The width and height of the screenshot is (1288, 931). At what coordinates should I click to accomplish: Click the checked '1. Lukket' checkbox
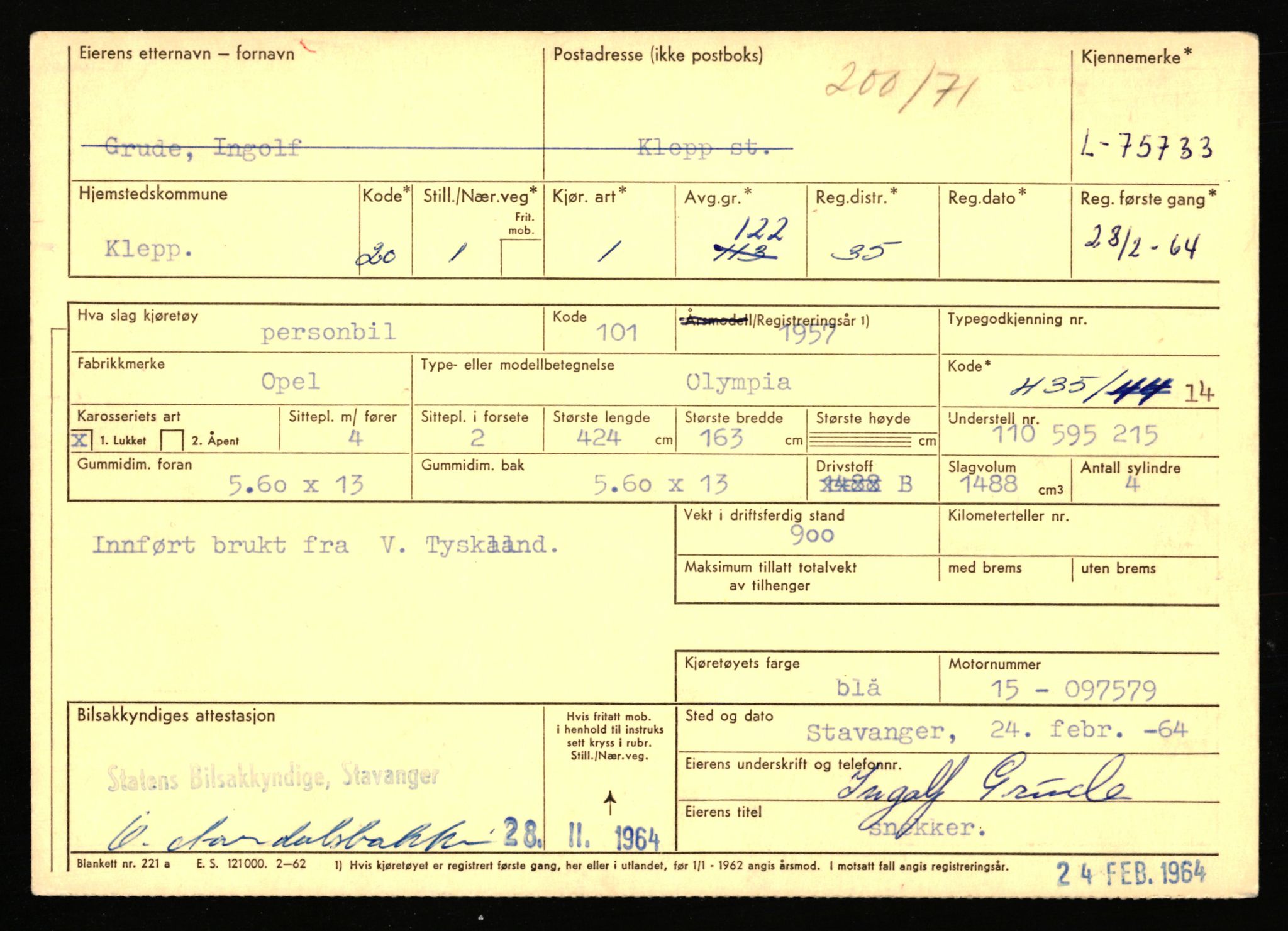[x=82, y=439]
